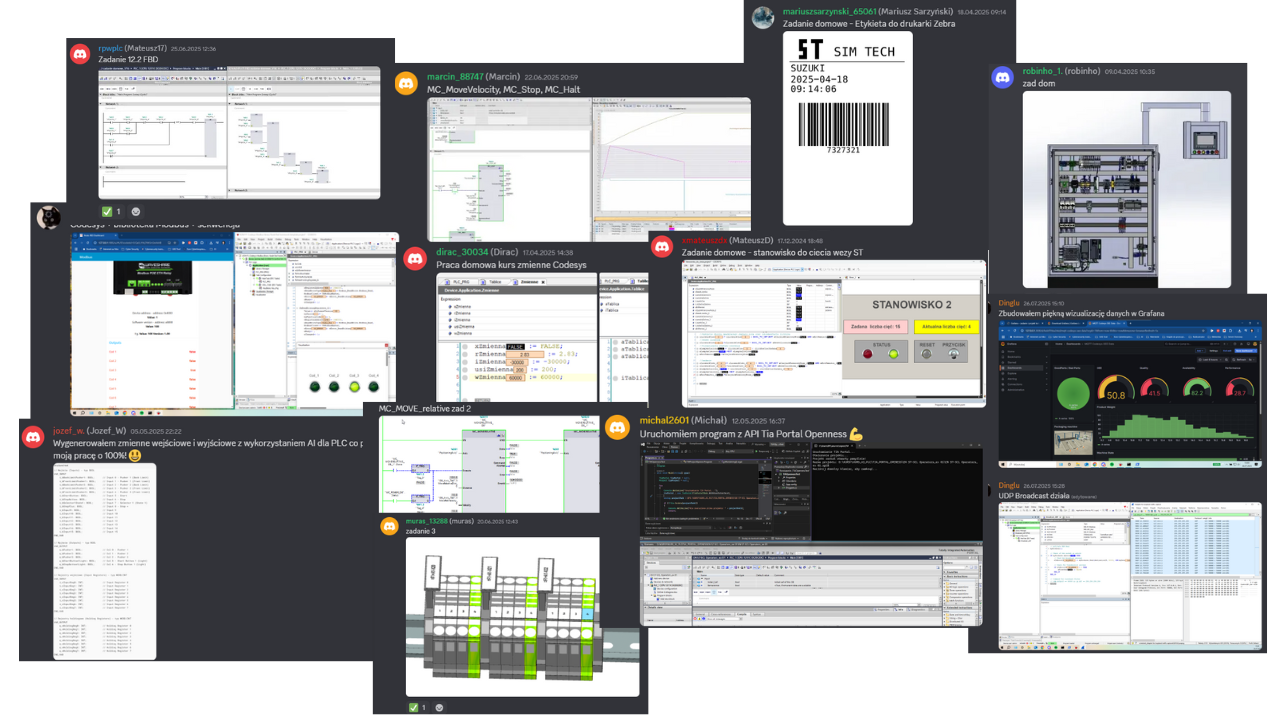The image size is (1280, 720).
Task: Click mariuszsarzynski_65061's round photo avatar
Action: click(x=763, y=17)
